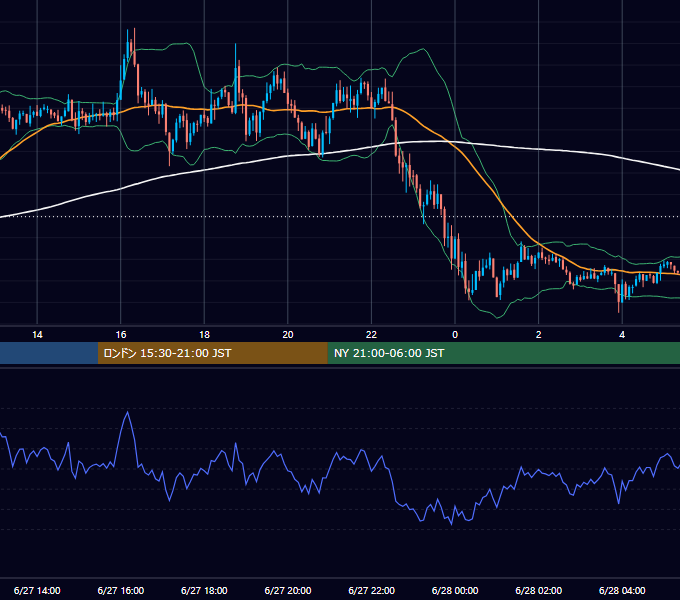
Task: Click the 2 hour label on price chart axis
Action: pyautogui.click(x=539, y=335)
